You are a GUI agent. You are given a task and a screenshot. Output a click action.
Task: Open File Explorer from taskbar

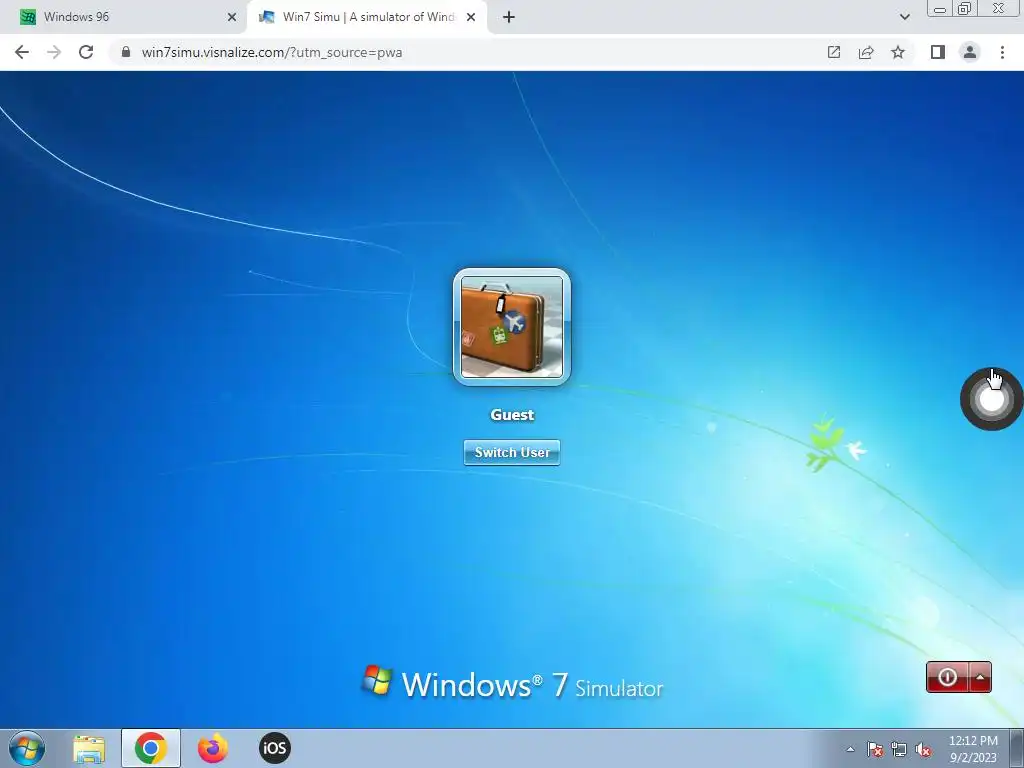coord(89,748)
